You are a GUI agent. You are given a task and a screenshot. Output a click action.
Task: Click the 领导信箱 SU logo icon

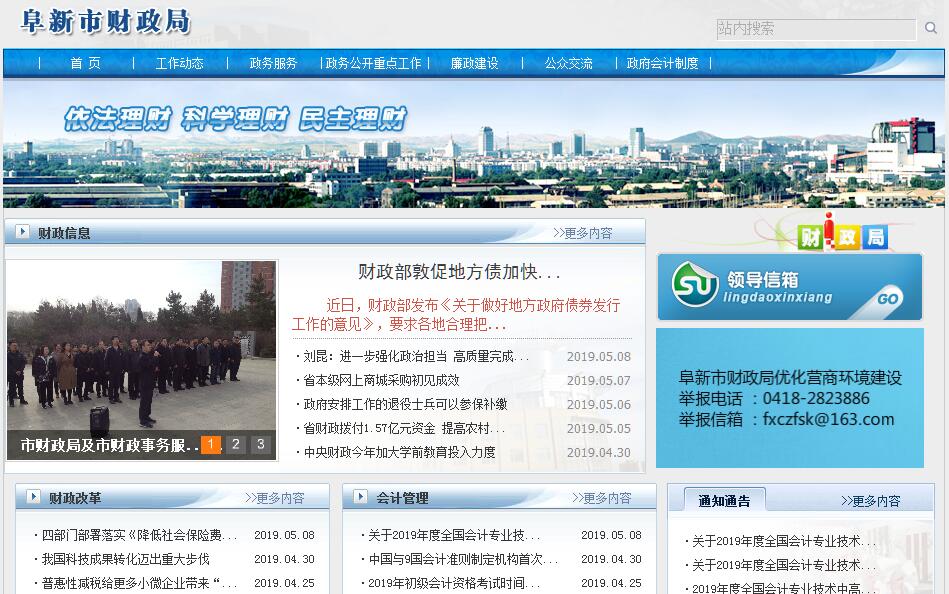tap(695, 284)
